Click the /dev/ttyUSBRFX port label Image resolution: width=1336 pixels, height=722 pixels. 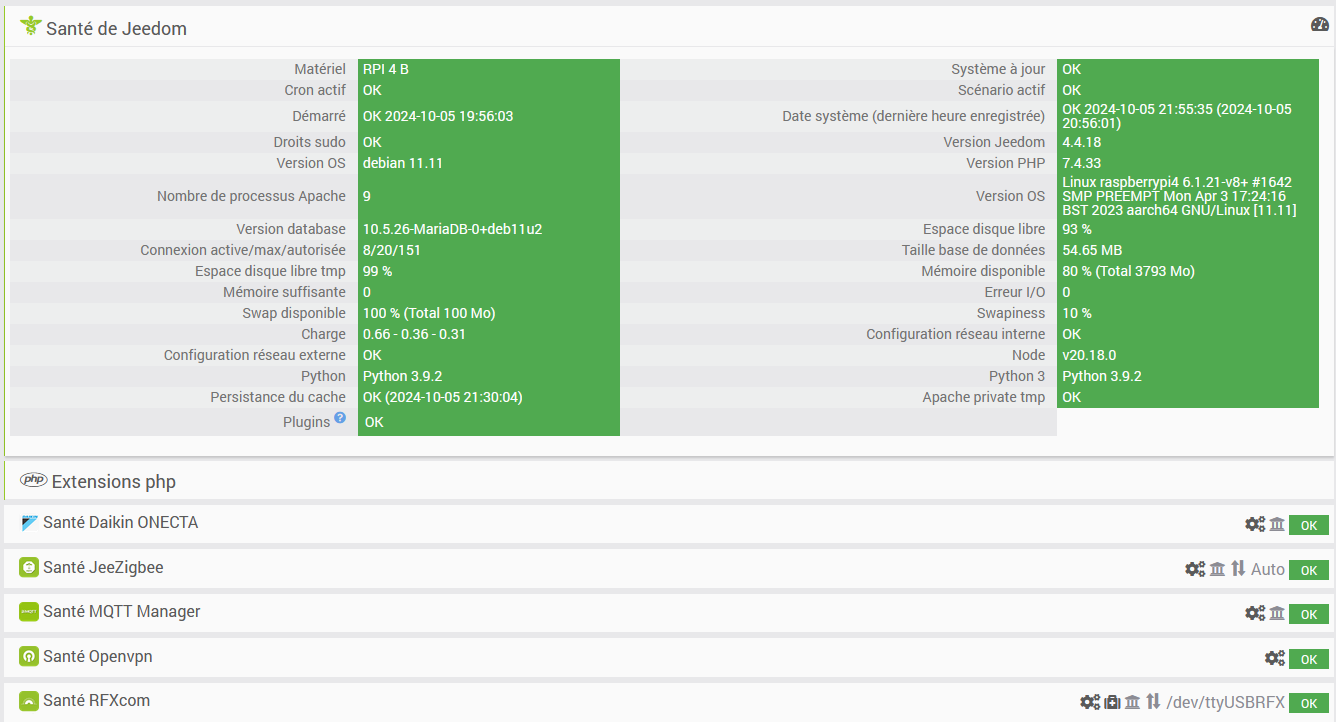1226,702
